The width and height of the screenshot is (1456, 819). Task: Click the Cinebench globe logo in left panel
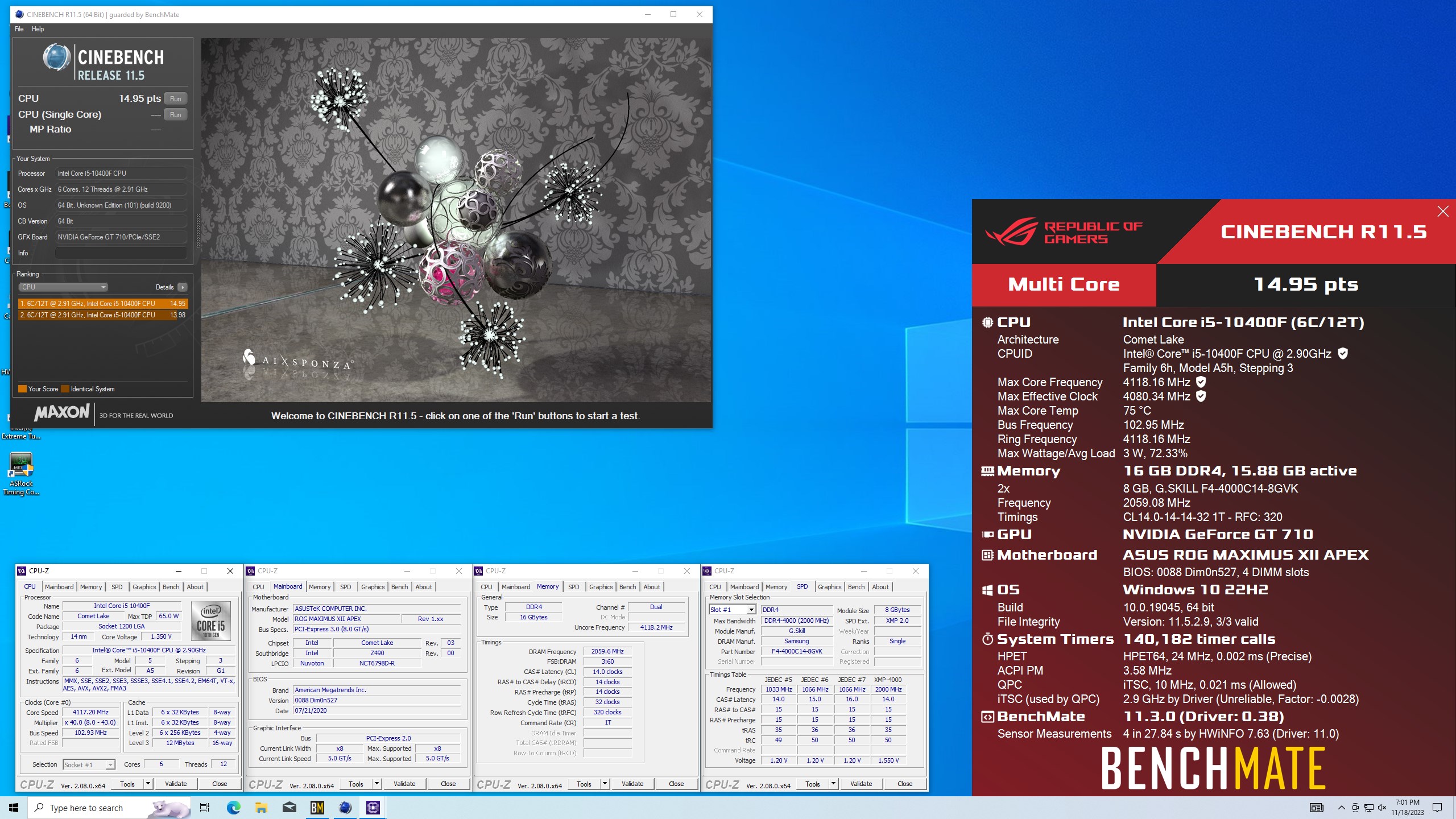pos(57,57)
